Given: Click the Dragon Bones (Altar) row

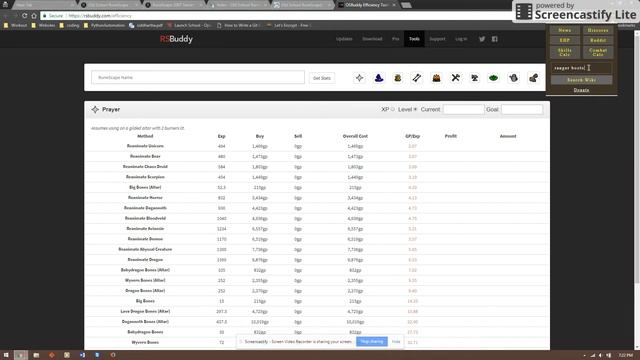Looking at the screenshot, I should click(x=317, y=291).
